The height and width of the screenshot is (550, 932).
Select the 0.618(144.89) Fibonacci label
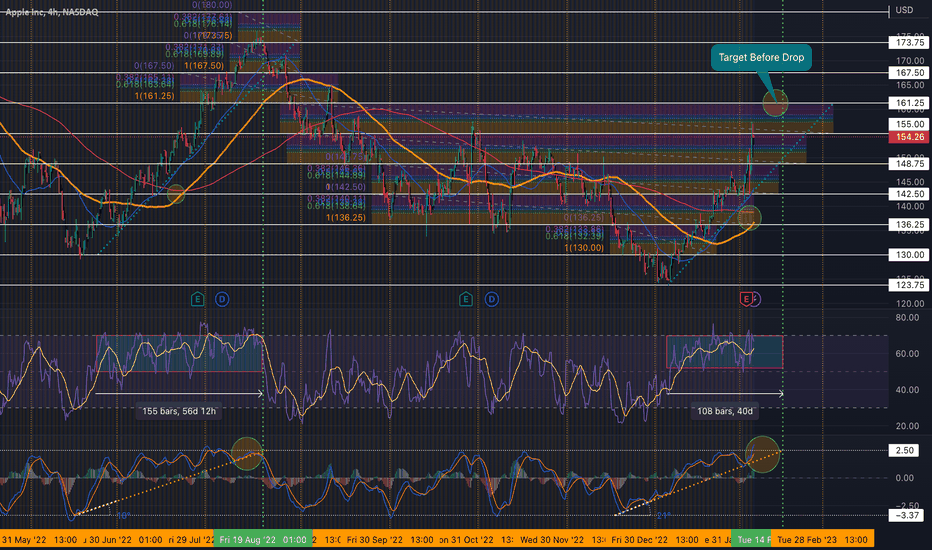[336, 175]
